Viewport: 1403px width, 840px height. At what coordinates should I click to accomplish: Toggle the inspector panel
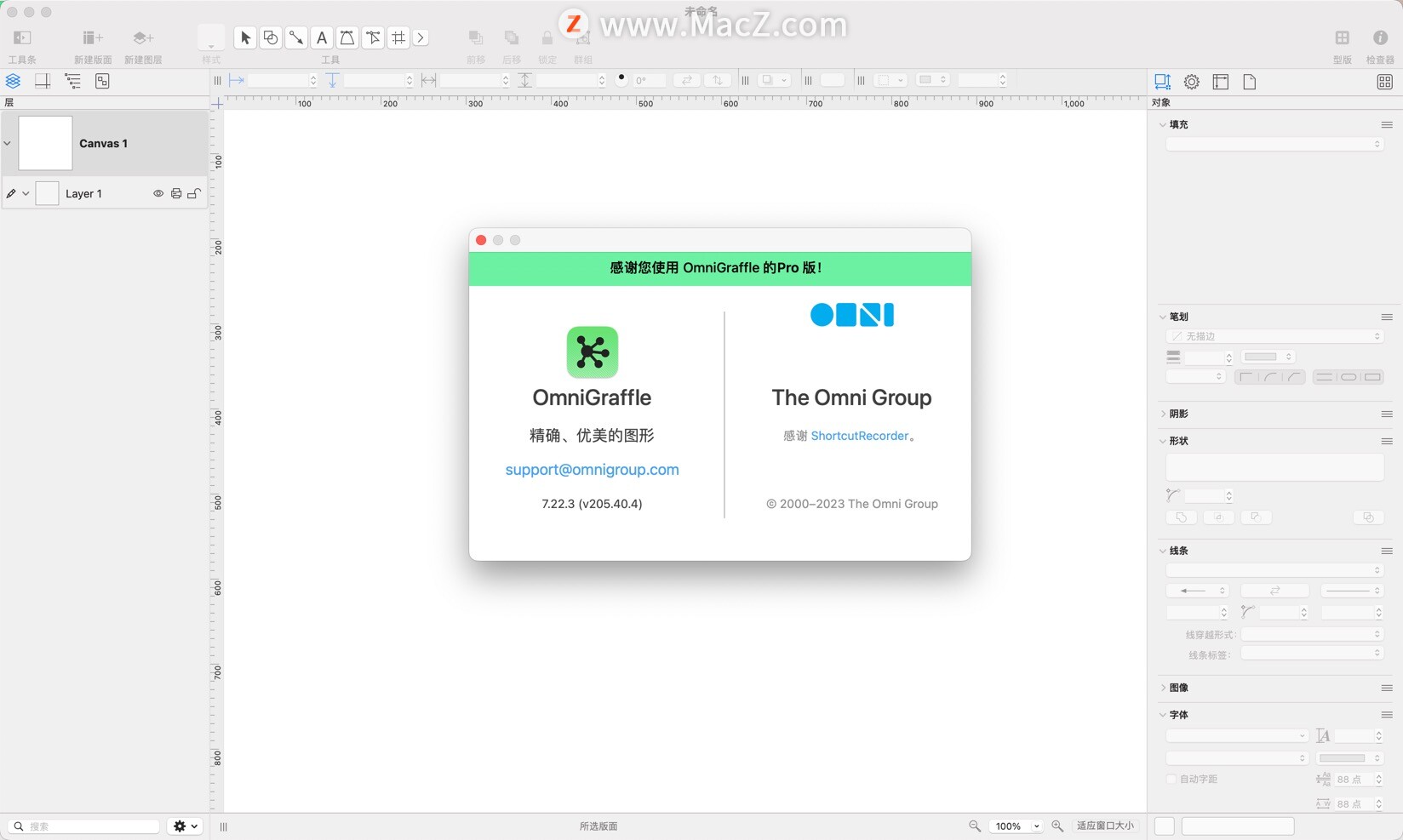pos(1380,37)
